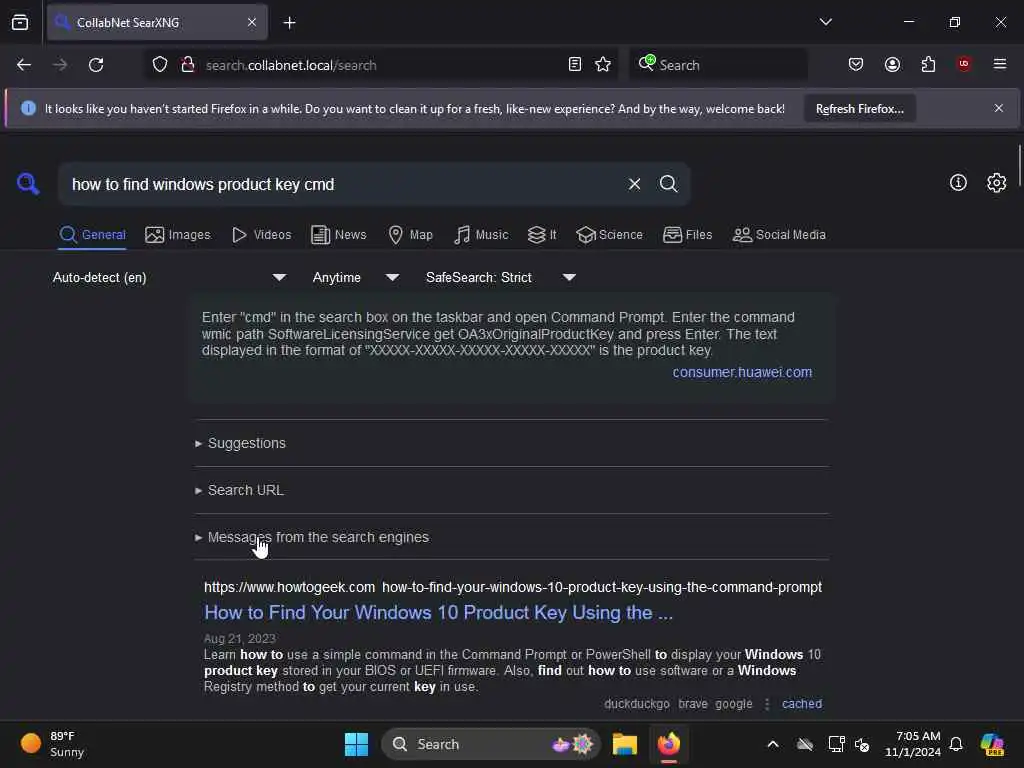Submit search with magnifier button
This screenshot has width=1024, height=768.
(668, 184)
